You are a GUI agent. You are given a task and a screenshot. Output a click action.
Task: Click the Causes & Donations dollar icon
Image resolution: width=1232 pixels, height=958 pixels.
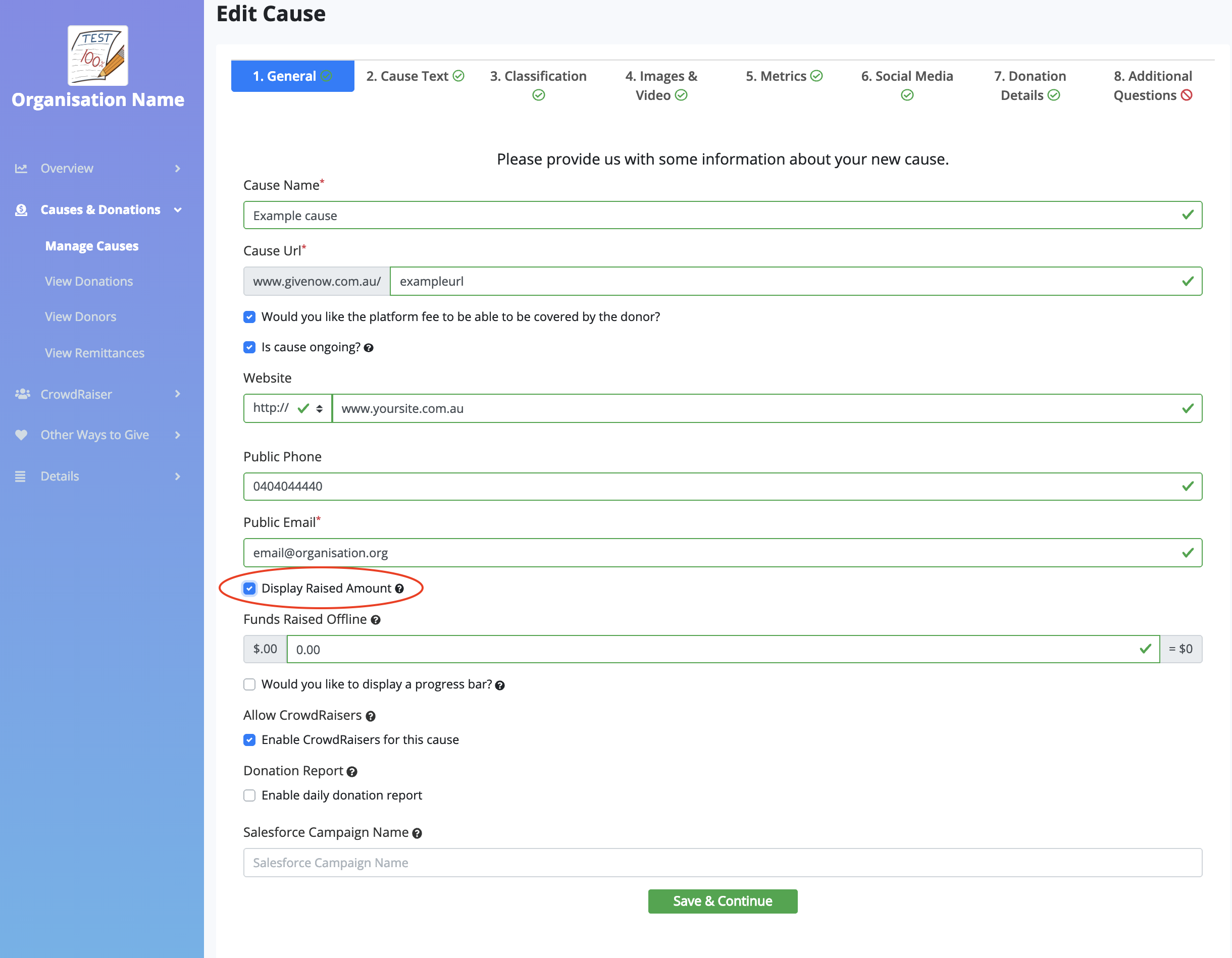[21, 210]
